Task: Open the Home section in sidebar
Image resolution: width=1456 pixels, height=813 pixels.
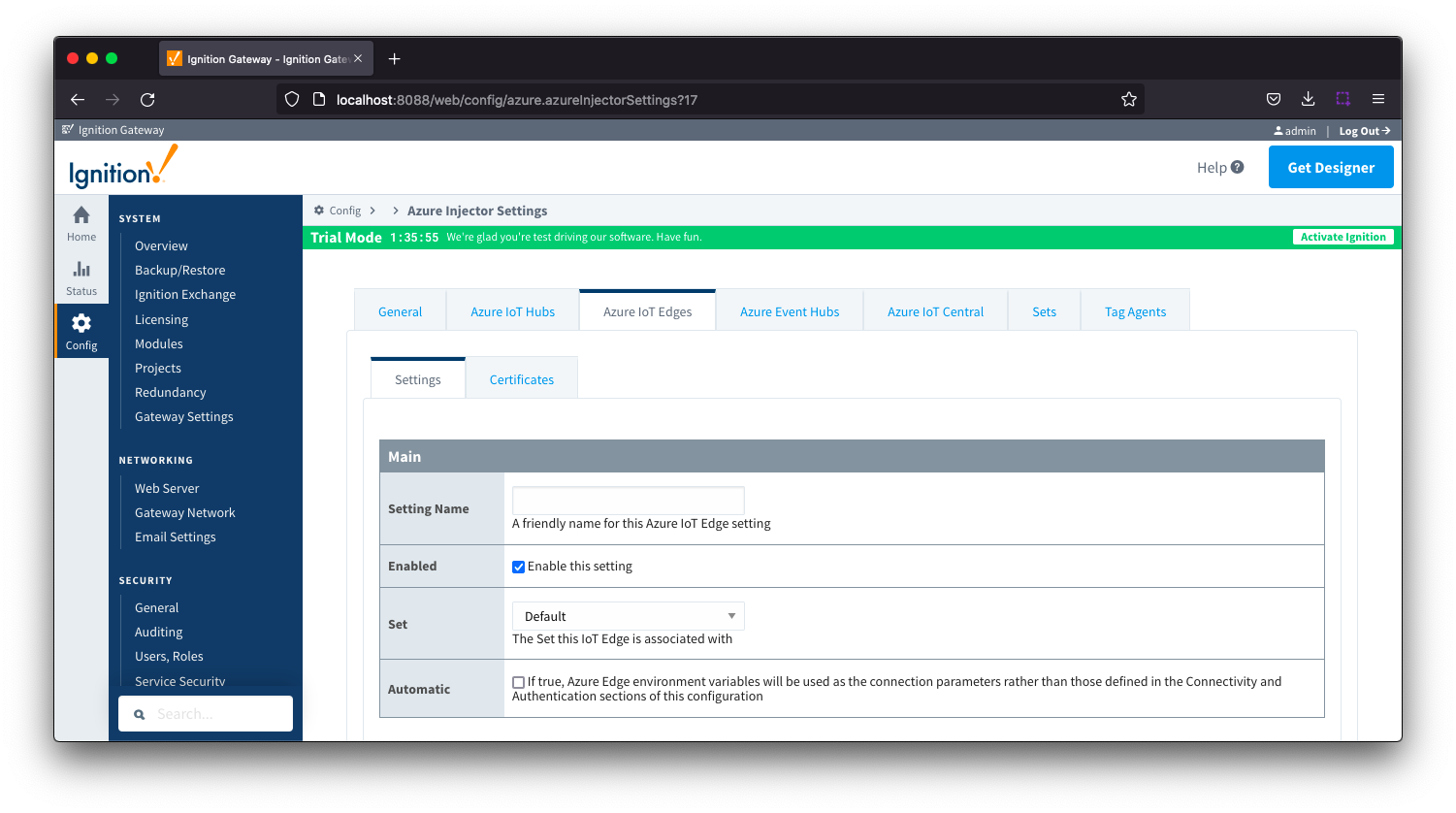Action: 81,222
